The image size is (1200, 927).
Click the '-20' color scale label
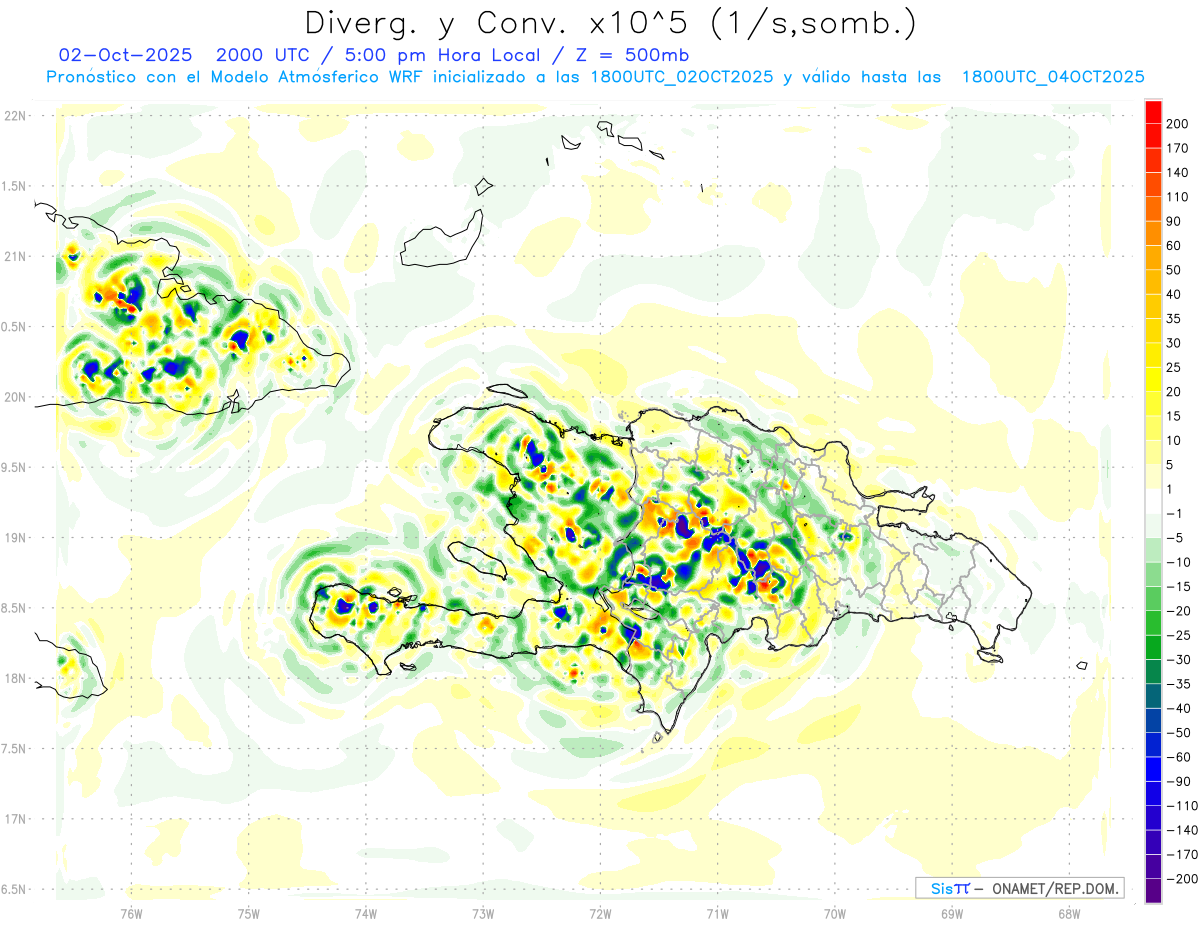(x=1178, y=611)
